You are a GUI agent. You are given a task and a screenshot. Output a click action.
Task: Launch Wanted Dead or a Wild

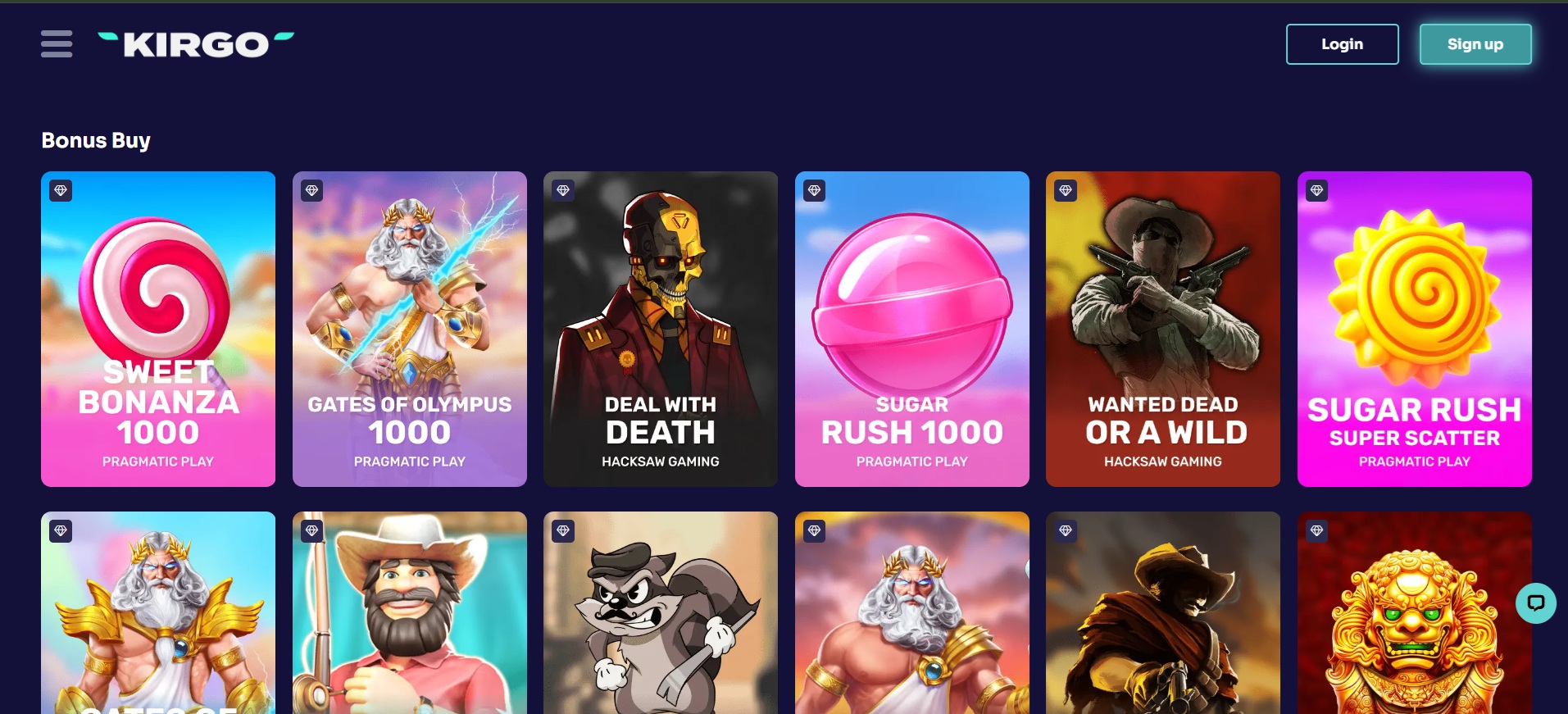point(1163,329)
